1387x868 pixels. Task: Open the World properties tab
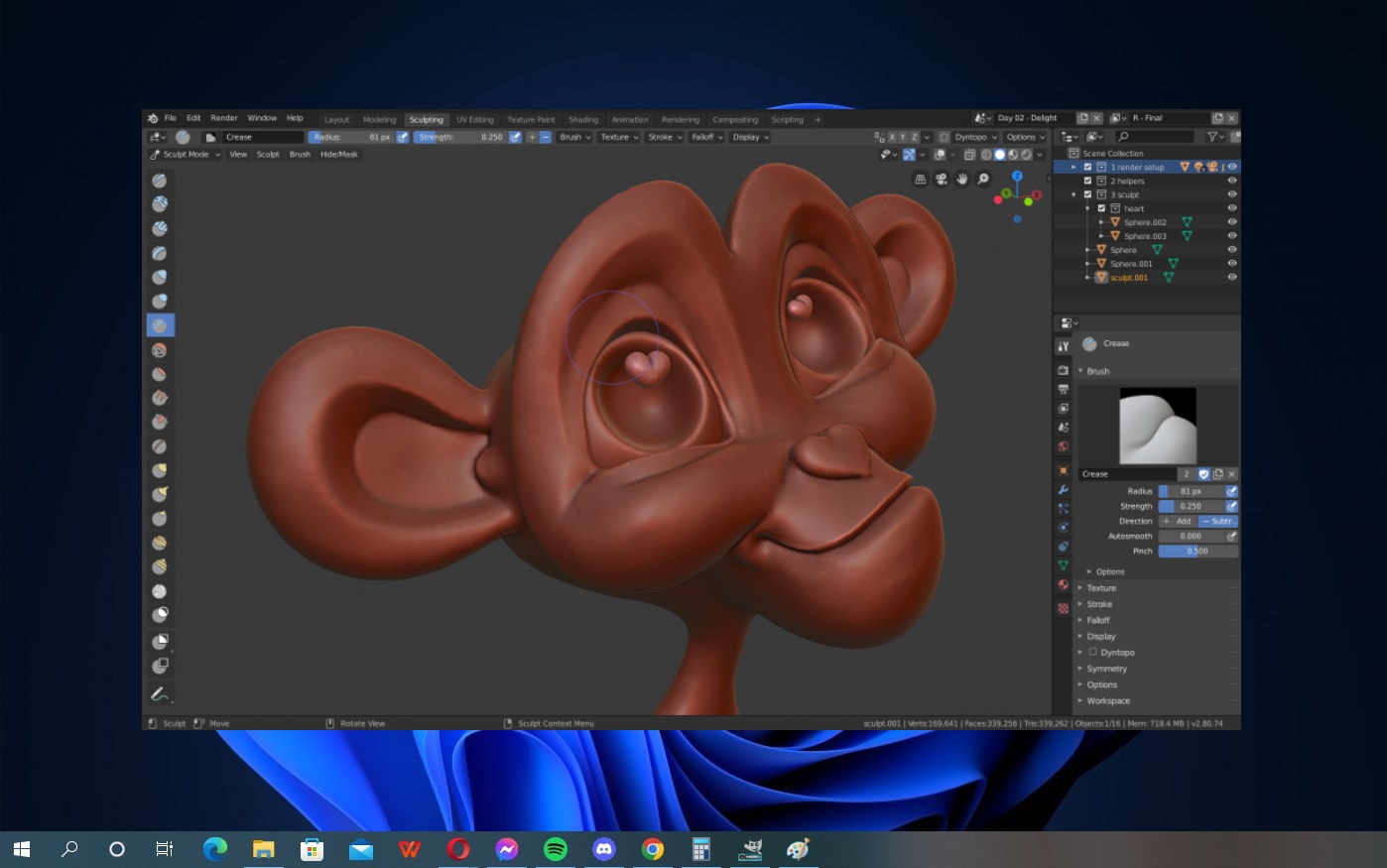pos(1064,446)
